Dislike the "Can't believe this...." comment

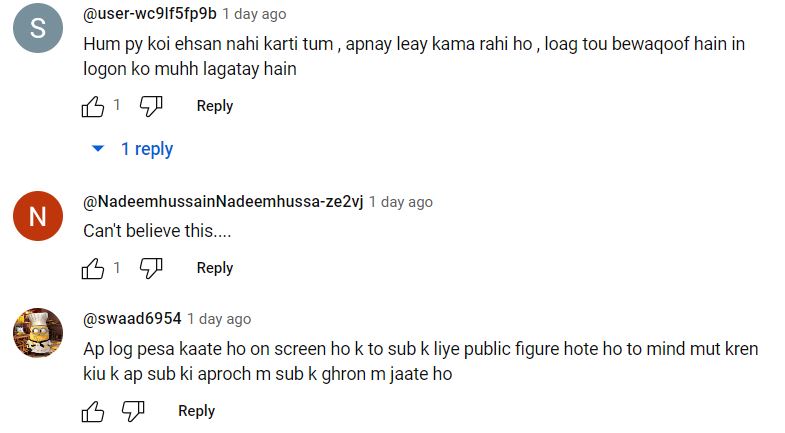[x=151, y=268]
